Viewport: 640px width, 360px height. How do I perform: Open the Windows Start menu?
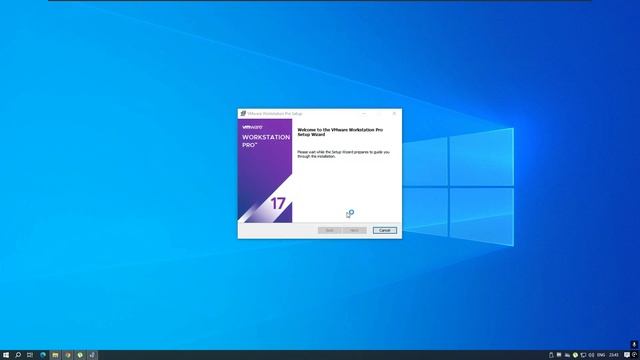(x=6, y=355)
